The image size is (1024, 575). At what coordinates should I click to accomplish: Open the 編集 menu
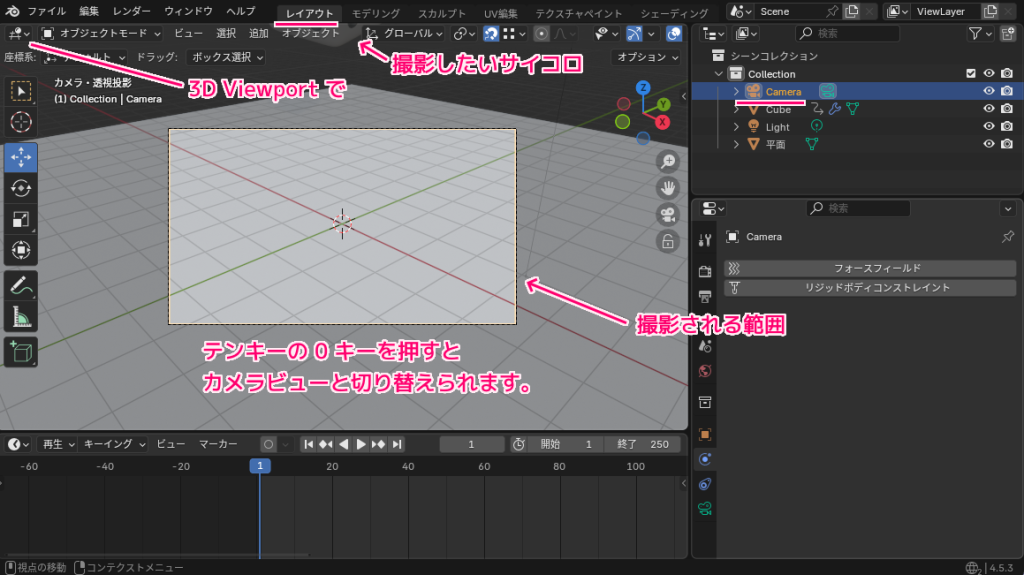coord(89,11)
